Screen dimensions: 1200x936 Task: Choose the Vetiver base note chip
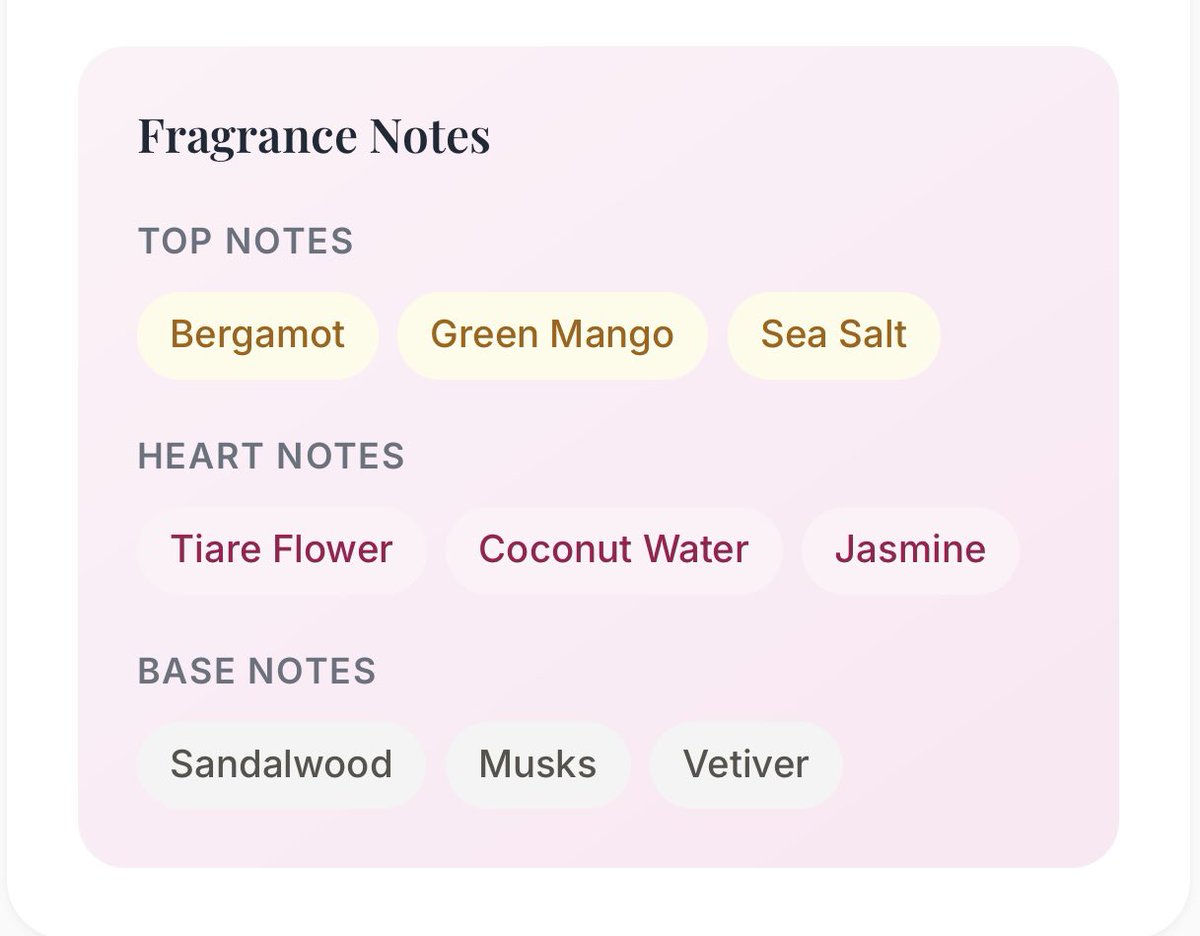(x=746, y=765)
